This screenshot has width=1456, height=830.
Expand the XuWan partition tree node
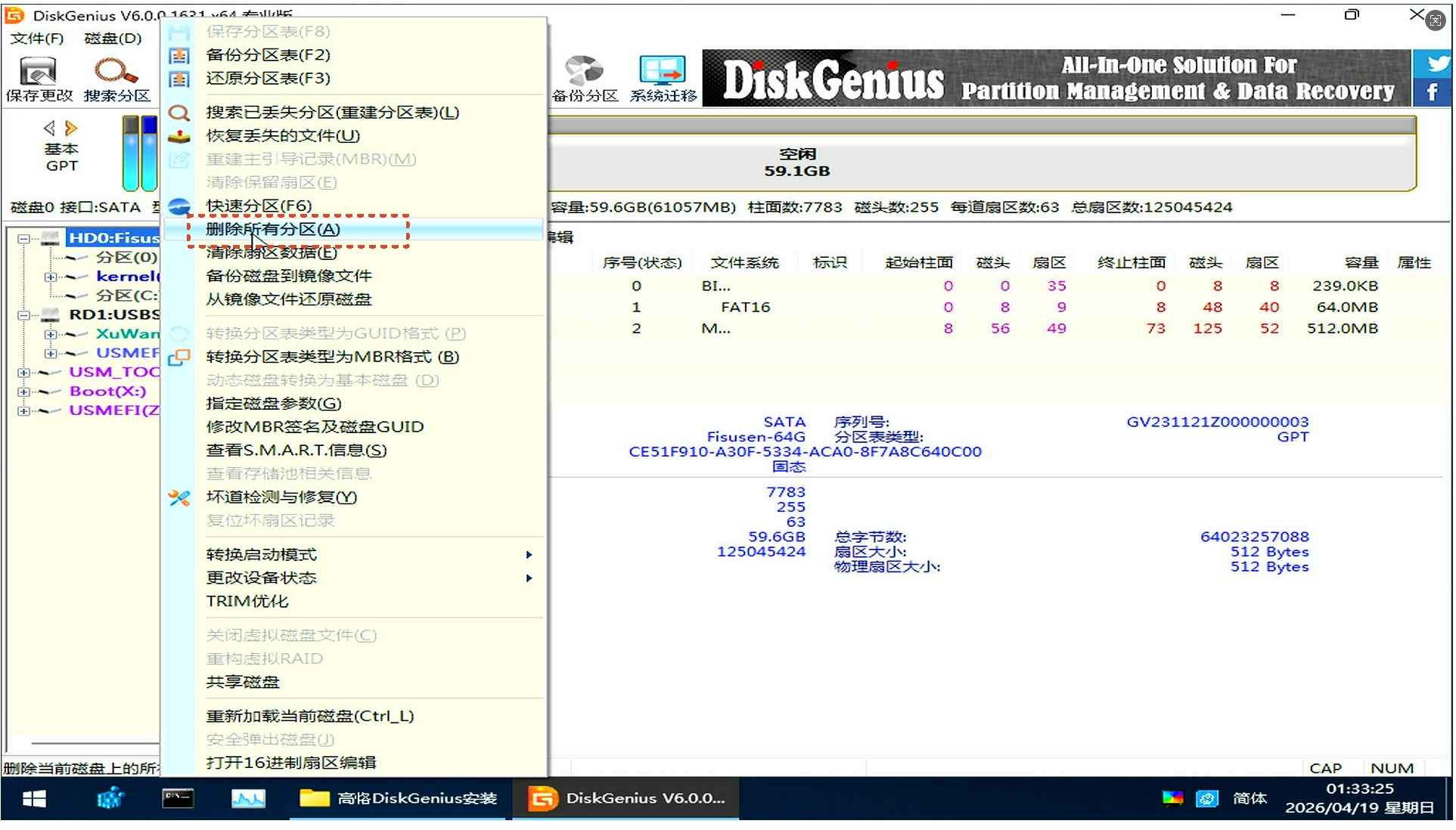[x=50, y=334]
